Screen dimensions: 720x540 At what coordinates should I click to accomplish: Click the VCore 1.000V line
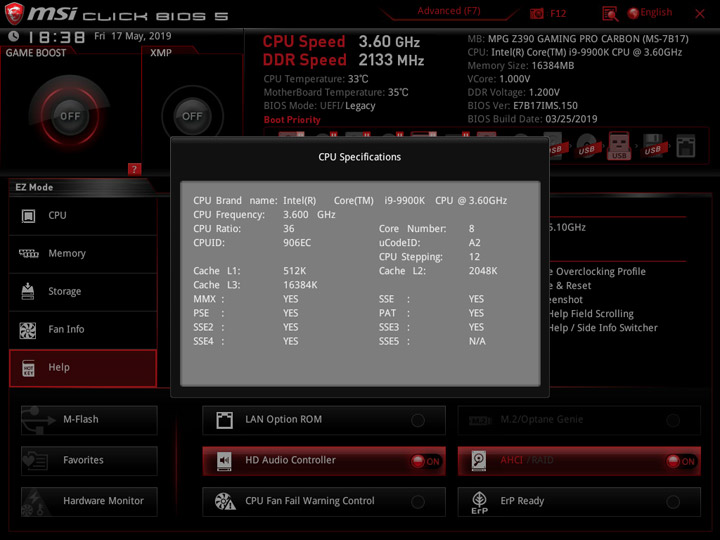499,79
